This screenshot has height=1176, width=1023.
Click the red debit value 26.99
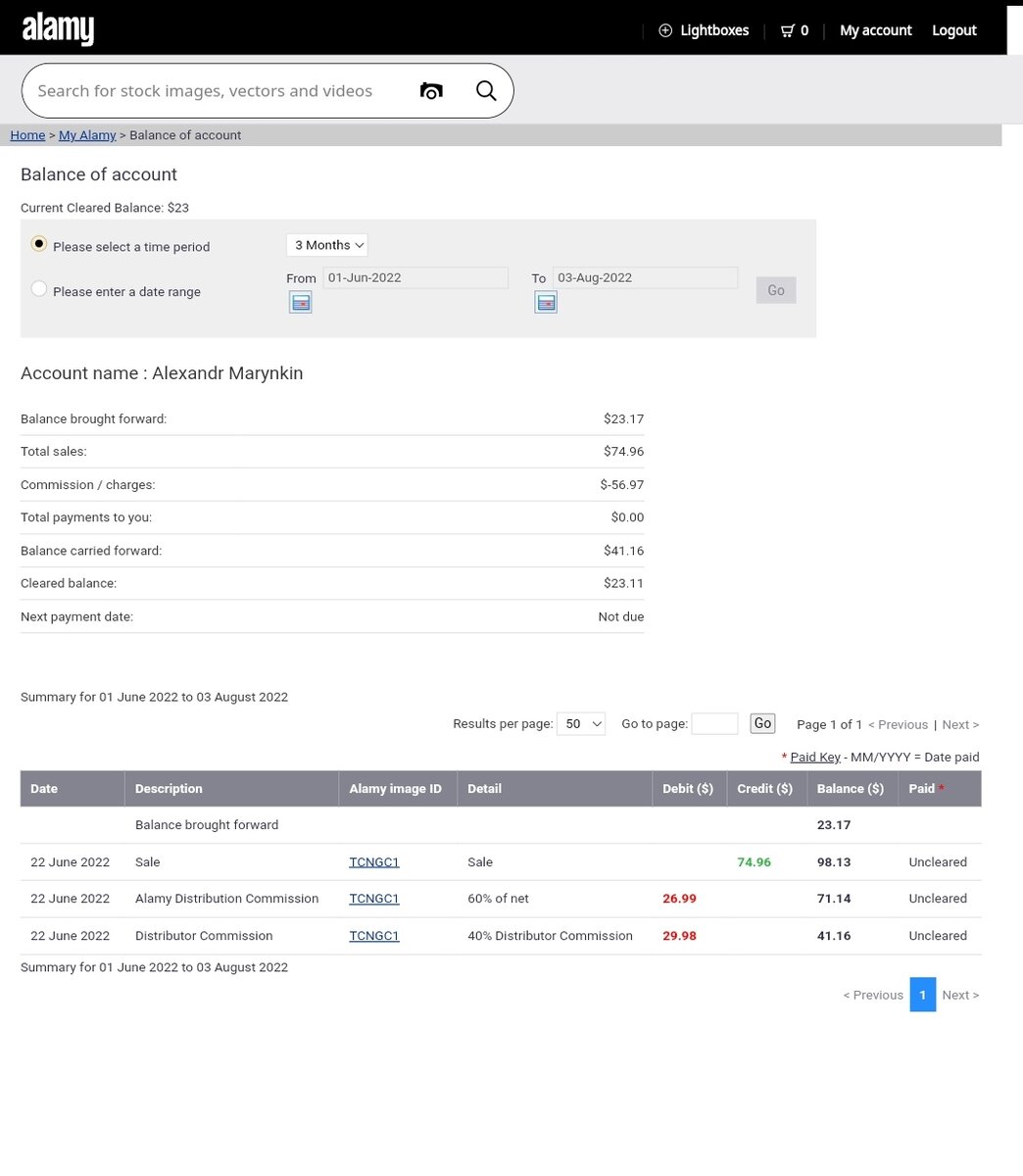click(679, 899)
